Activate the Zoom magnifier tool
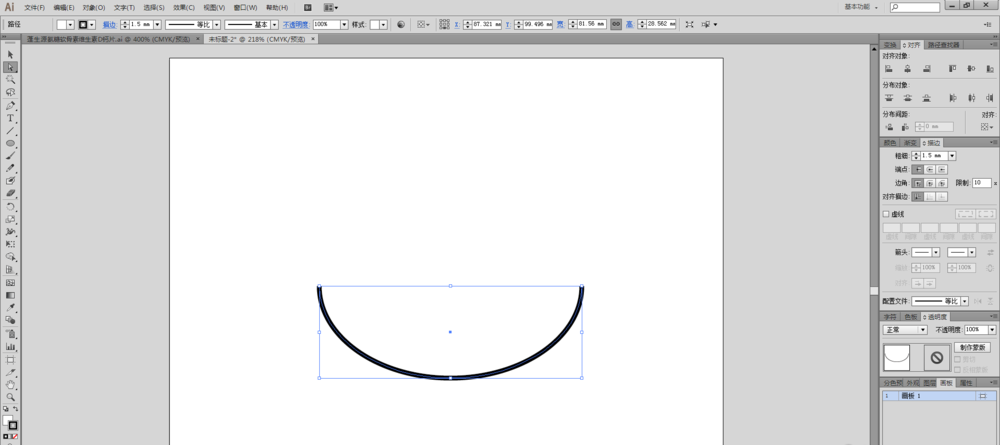This screenshot has height=445, width=1000. click(x=11, y=397)
